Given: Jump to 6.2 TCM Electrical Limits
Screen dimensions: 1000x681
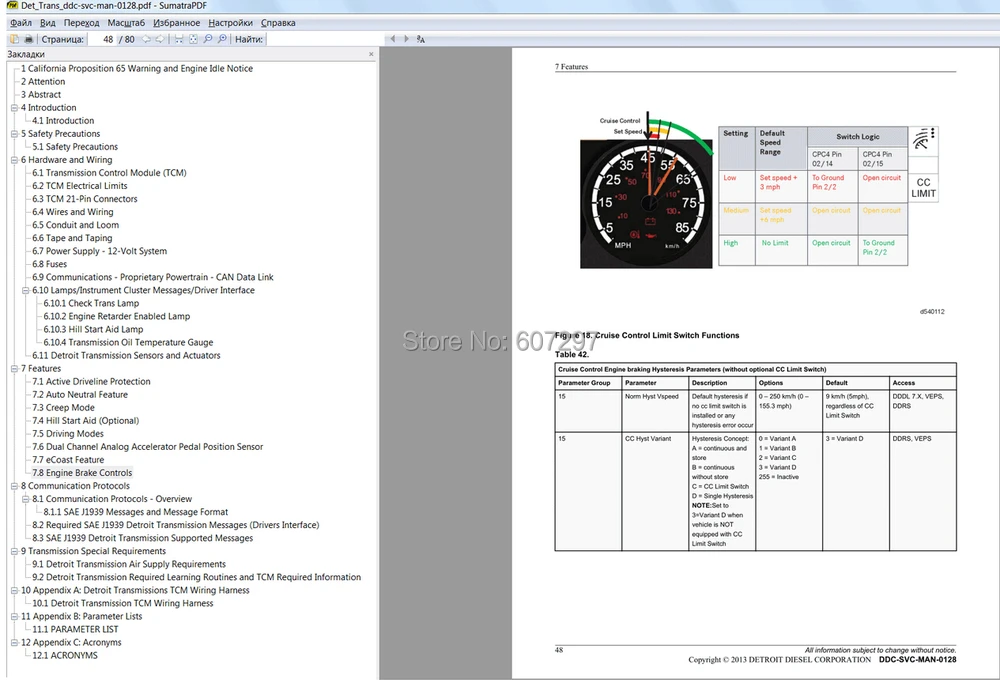Looking at the screenshot, I should tap(80, 186).
